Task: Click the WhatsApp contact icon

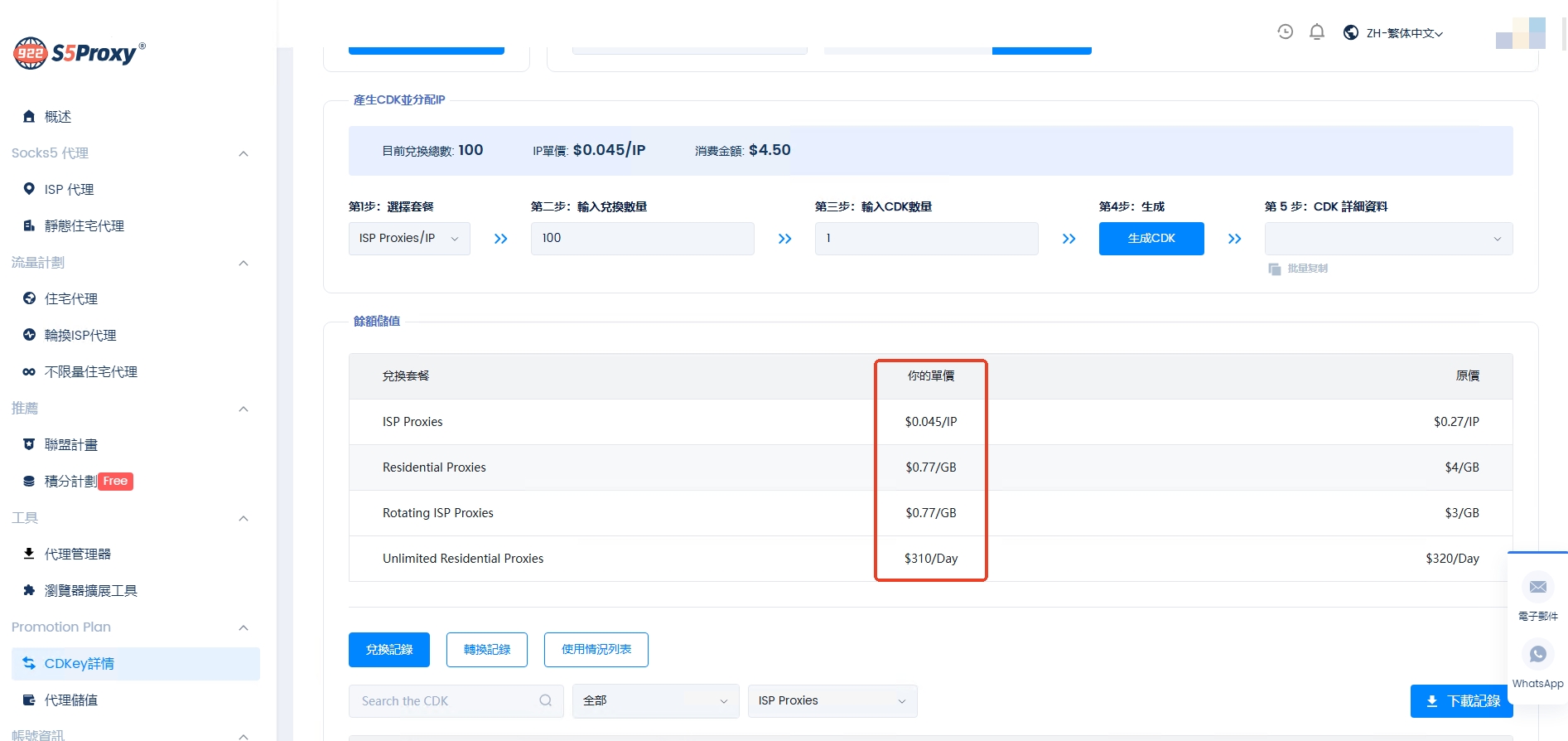Action: click(1537, 655)
